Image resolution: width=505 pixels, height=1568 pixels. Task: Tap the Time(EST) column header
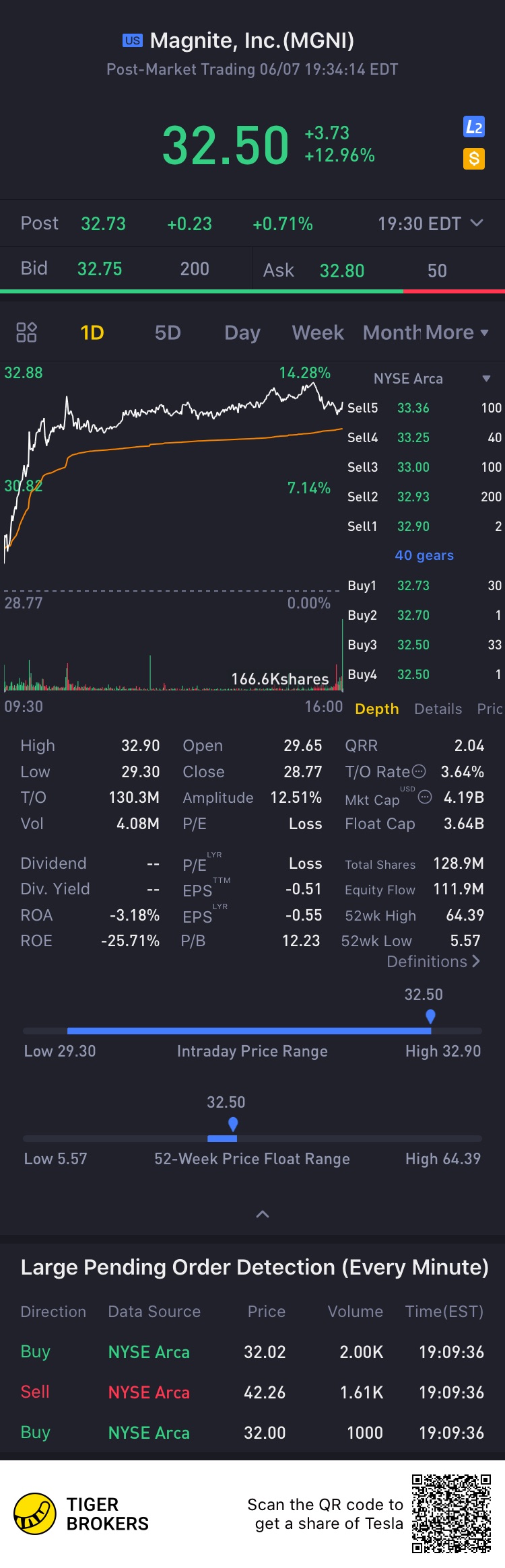tap(444, 1312)
